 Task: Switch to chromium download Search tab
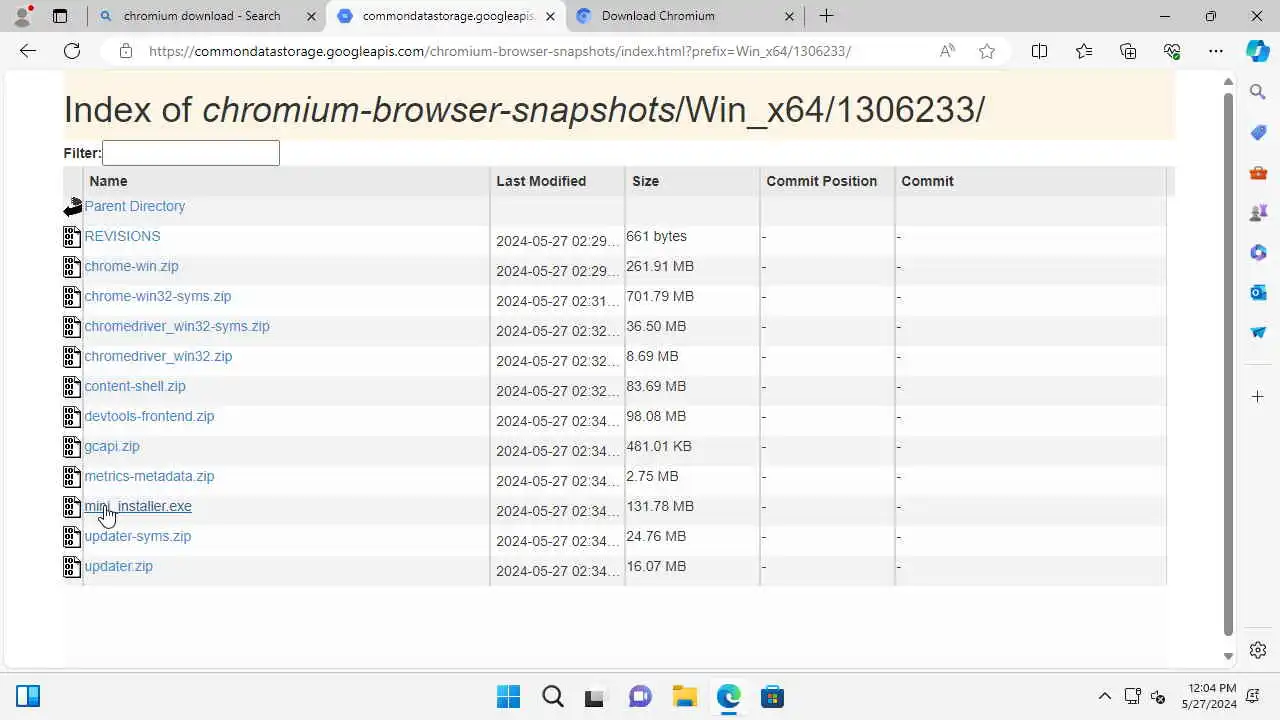[x=208, y=16]
